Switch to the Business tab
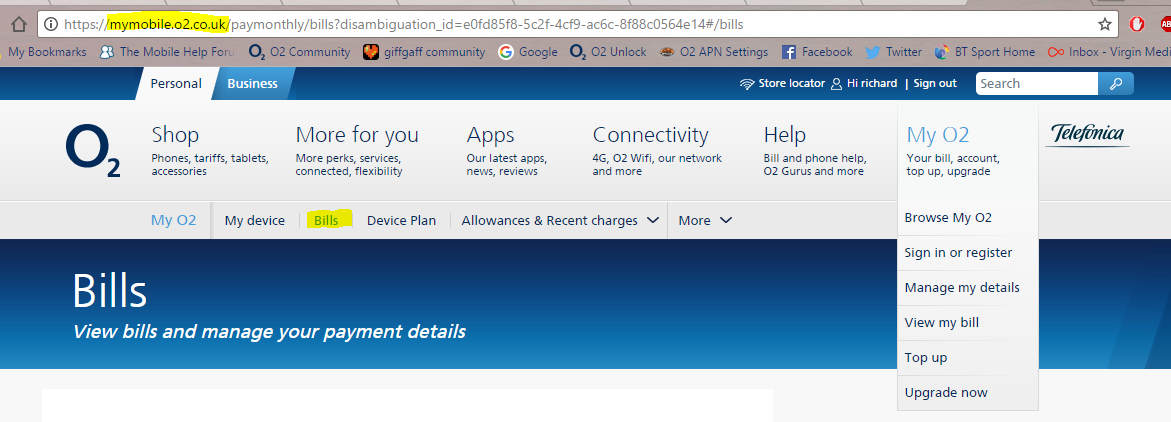 click(x=252, y=84)
